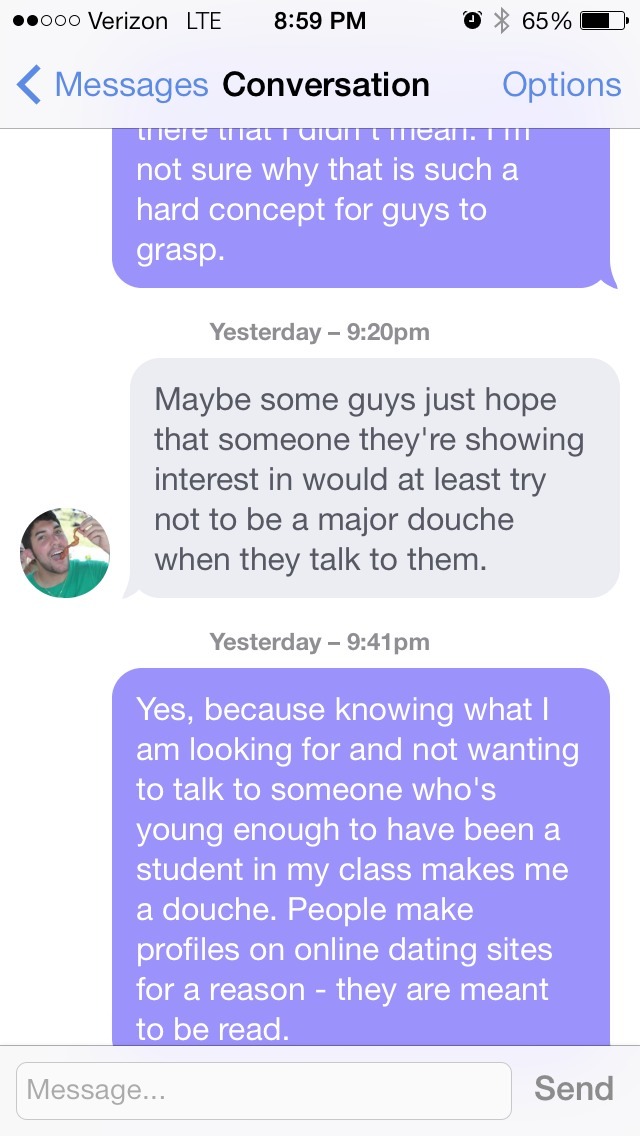Tap the "hard concept" purple message bubble
This screenshot has height=1136, width=640.
click(x=360, y=210)
